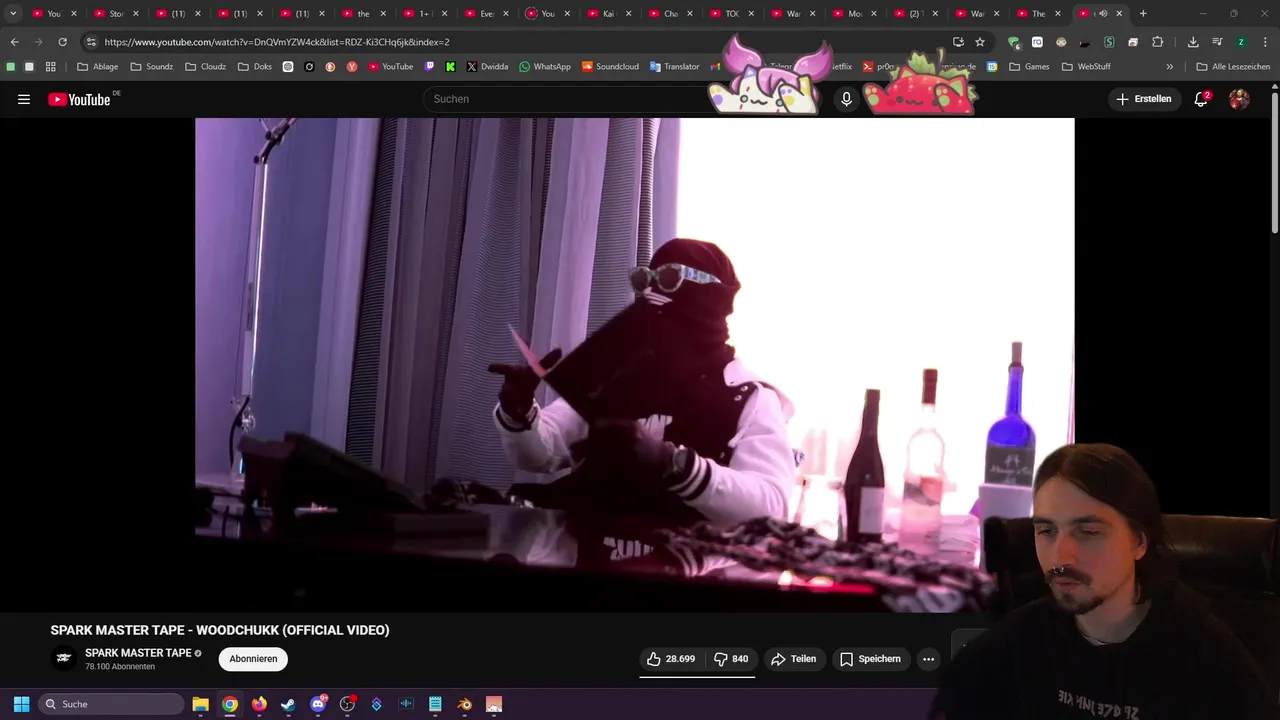Click the Speichern save button

(871, 659)
